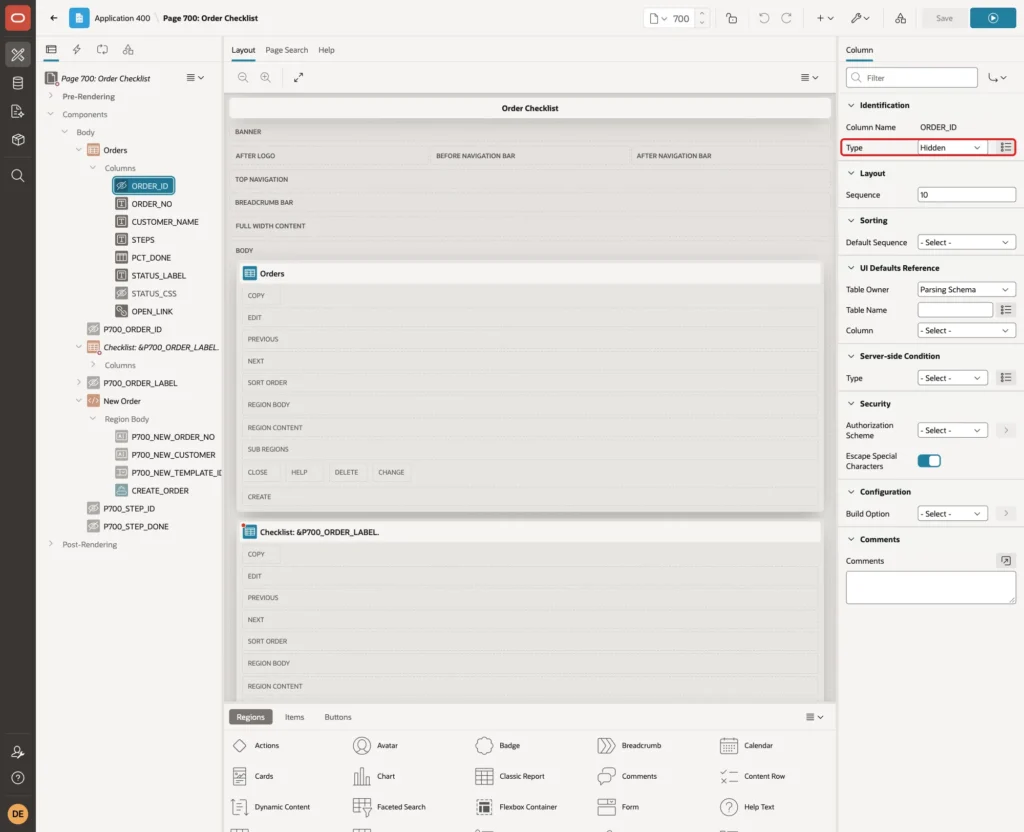The width and height of the screenshot is (1024, 832).
Task: Switch gallery to Items tab
Action: (295, 717)
